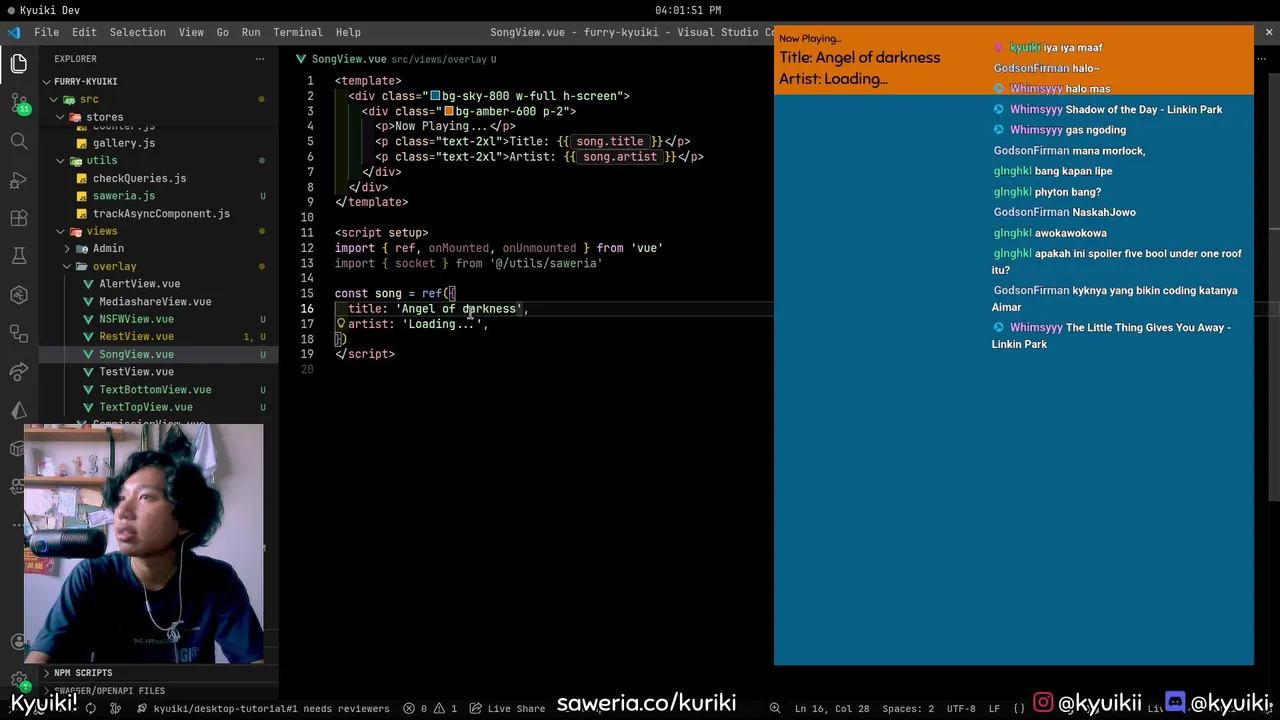The width and height of the screenshot is (1280, 720).
Task: Open Explorer Views and More Actions ellipsis
Action: (x=260, y=59)
